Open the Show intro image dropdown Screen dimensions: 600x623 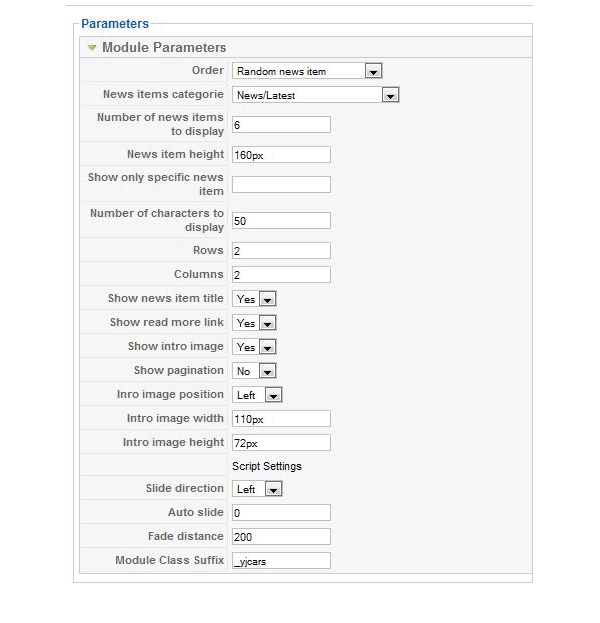[254, 347]
